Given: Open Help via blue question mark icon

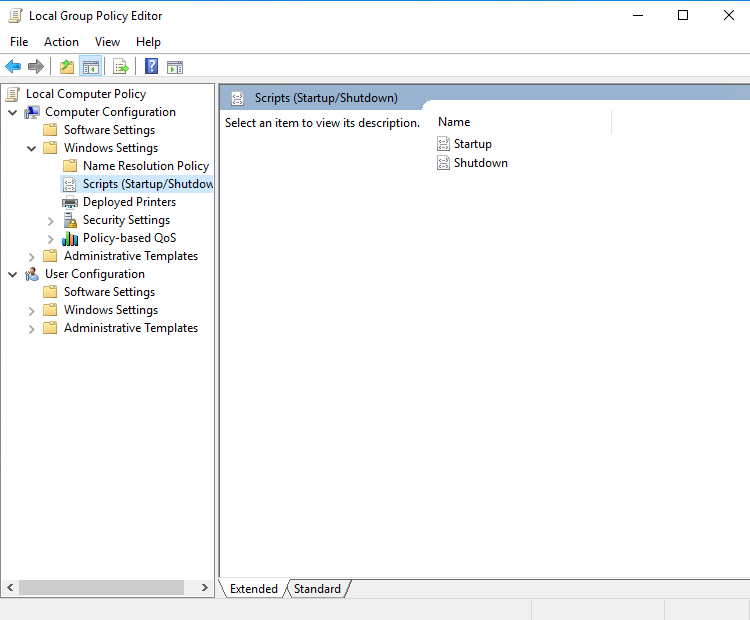Looking at the screenshot, I should point(151,67).
